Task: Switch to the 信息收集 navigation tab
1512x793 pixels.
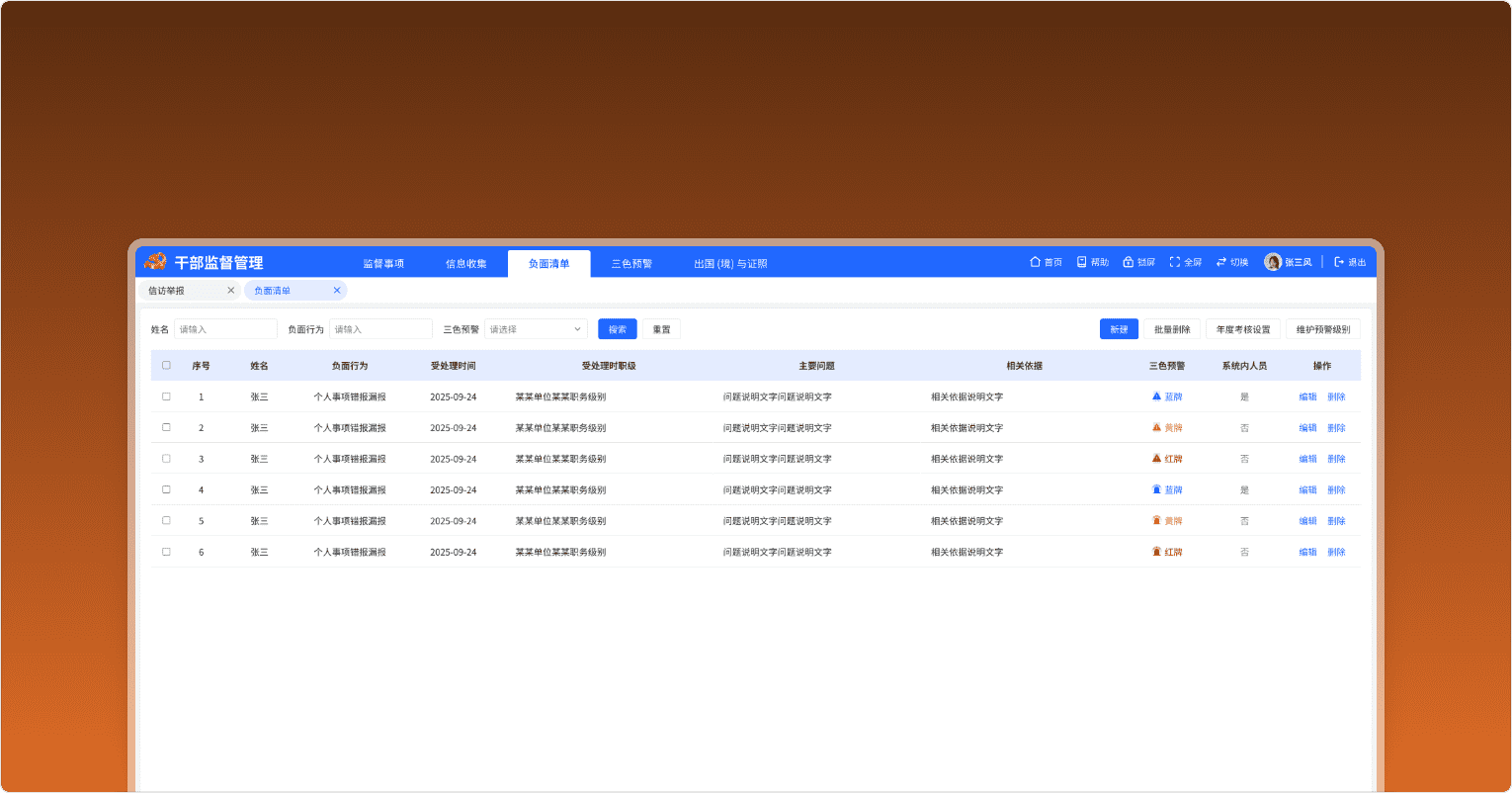Action: (x=465, y=264)
